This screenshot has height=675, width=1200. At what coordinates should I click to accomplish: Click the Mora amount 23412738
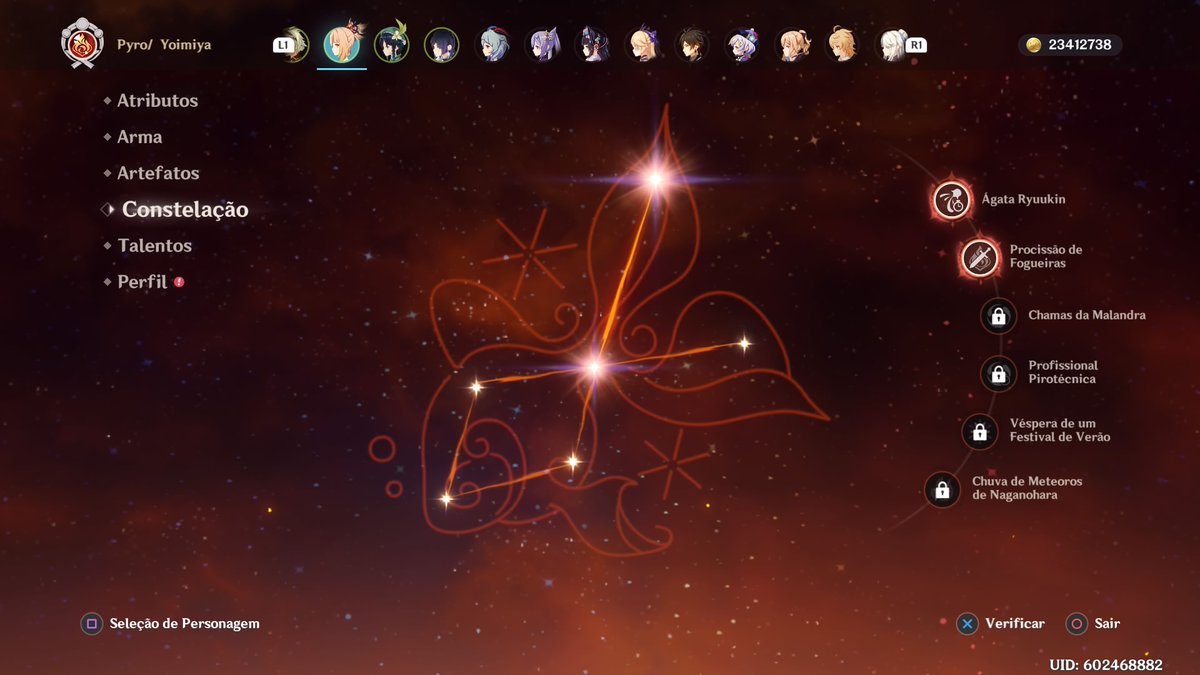[1079, 45]
